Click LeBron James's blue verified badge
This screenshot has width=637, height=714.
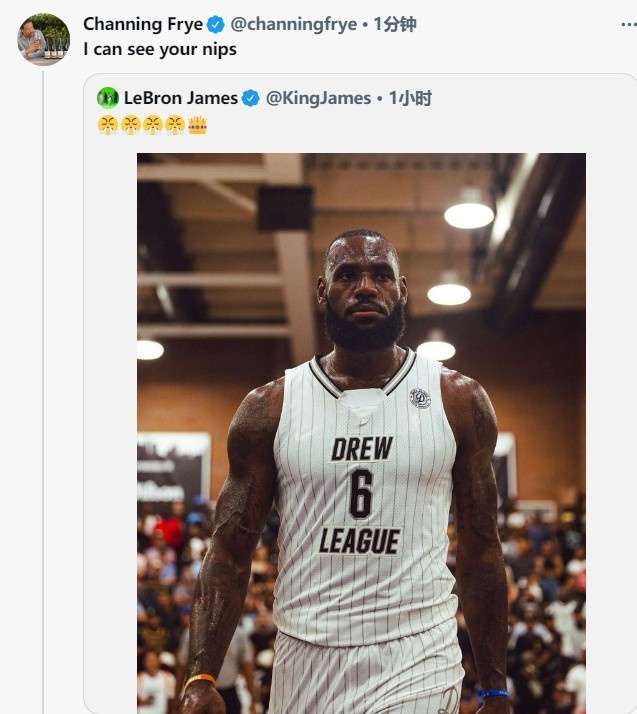tap(251, 98)
